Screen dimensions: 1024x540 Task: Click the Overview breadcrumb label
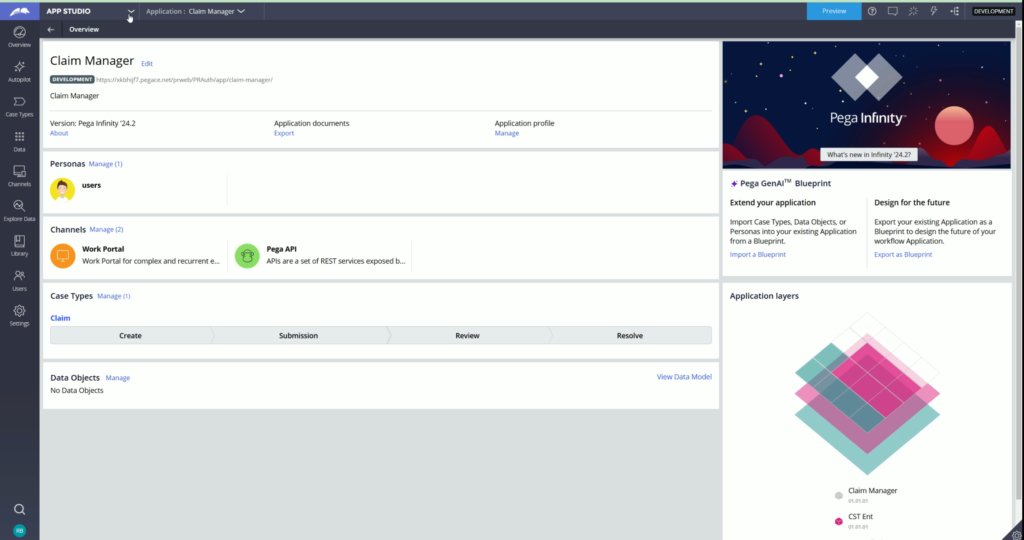[x=84, y=29]
